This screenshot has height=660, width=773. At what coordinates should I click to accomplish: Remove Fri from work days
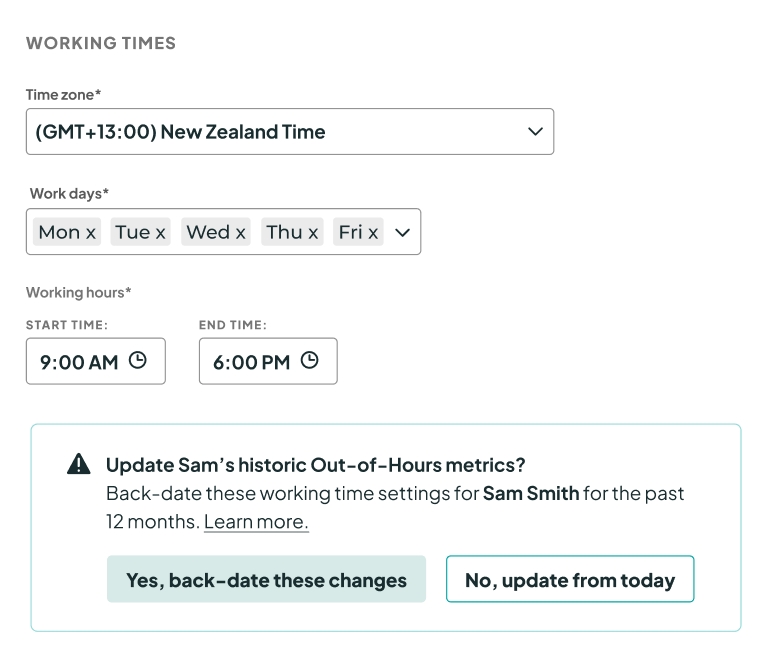click(x=373, y=233)
